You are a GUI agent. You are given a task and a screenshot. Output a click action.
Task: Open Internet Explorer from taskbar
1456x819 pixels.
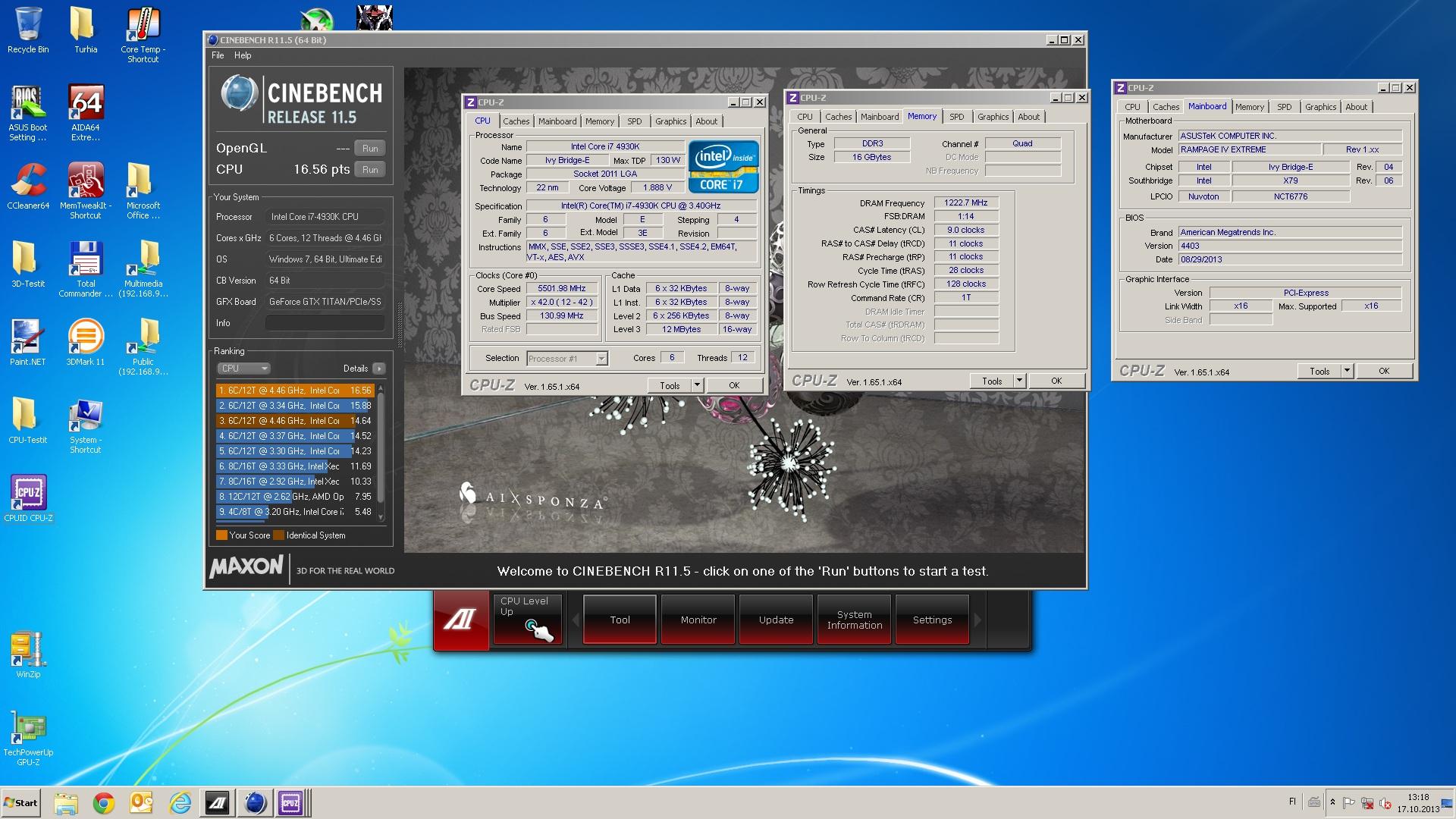tap(180, 802)
